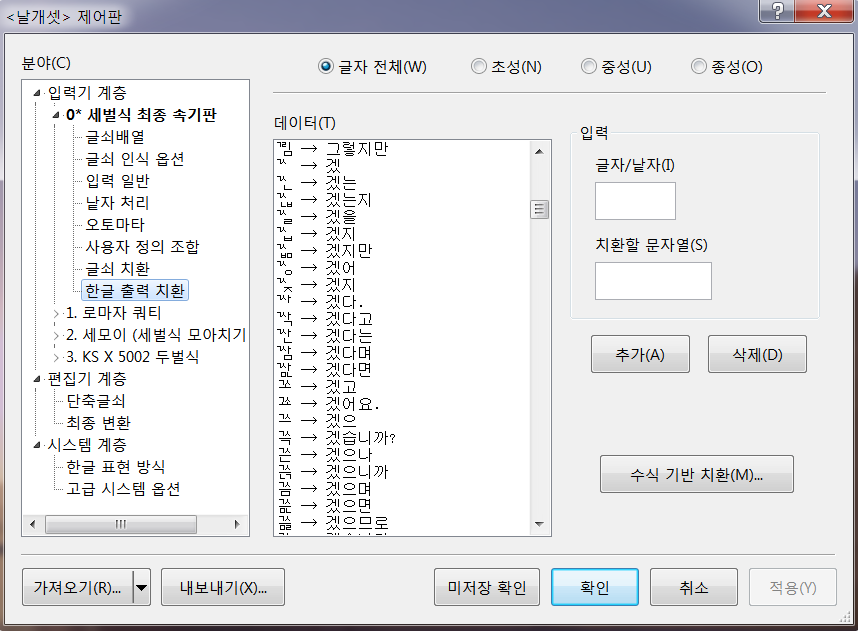858x631 pixels.
Task: Open 사용자 정의 조합 page
Action: [142, 246]
